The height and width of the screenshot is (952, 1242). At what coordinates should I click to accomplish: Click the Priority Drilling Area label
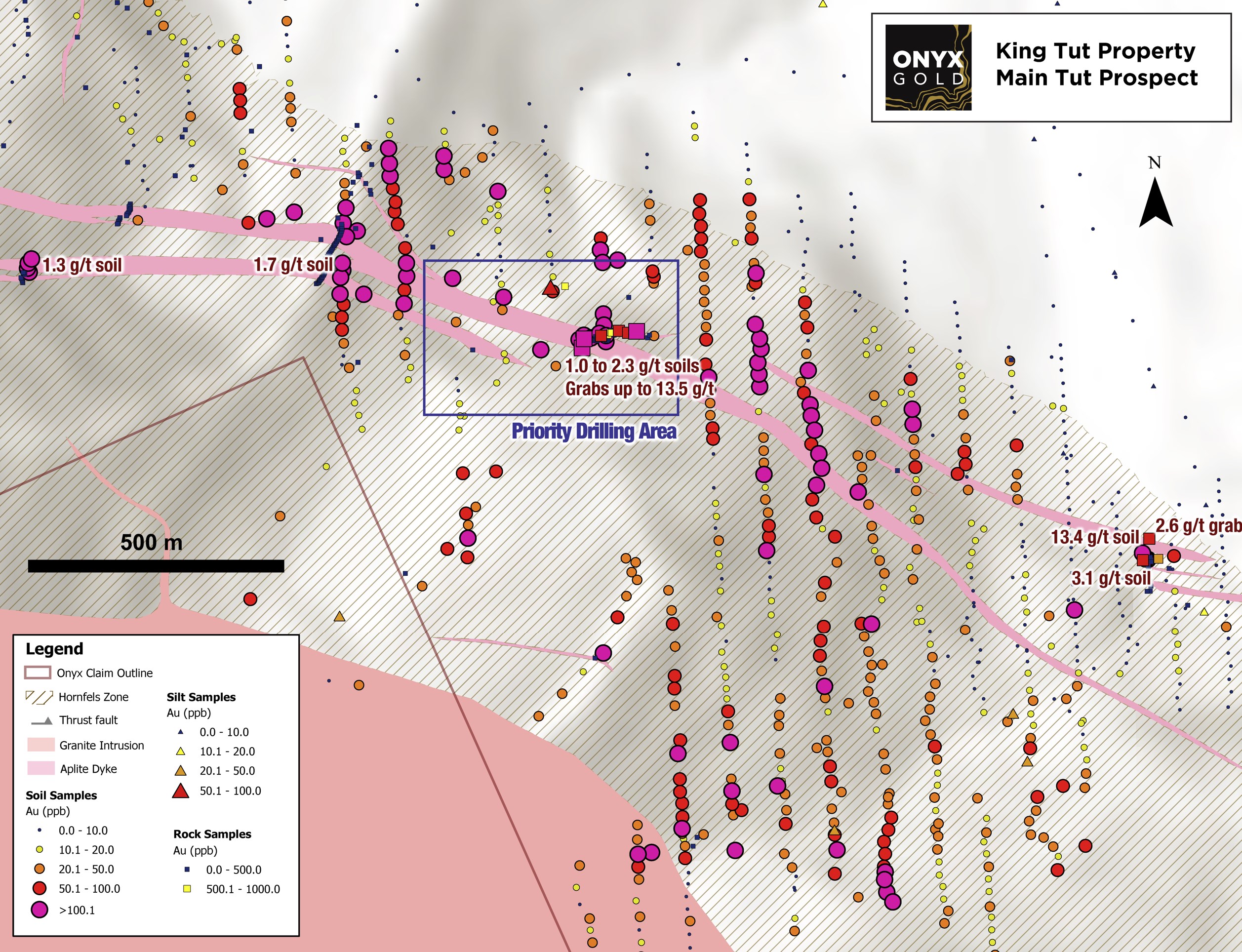(594, 431)
